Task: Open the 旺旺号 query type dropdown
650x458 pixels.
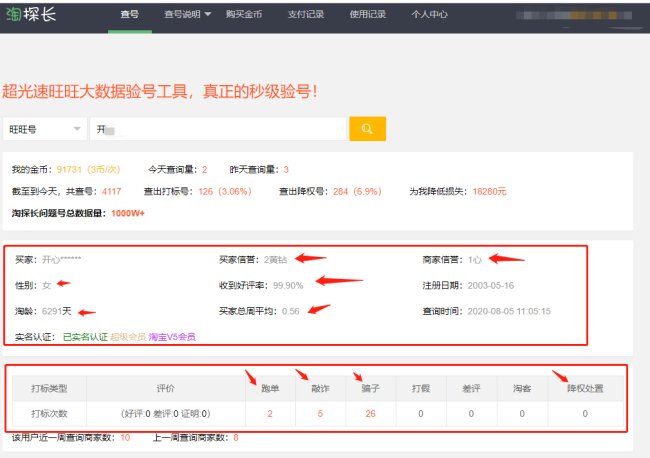Action: click(45, 129)
